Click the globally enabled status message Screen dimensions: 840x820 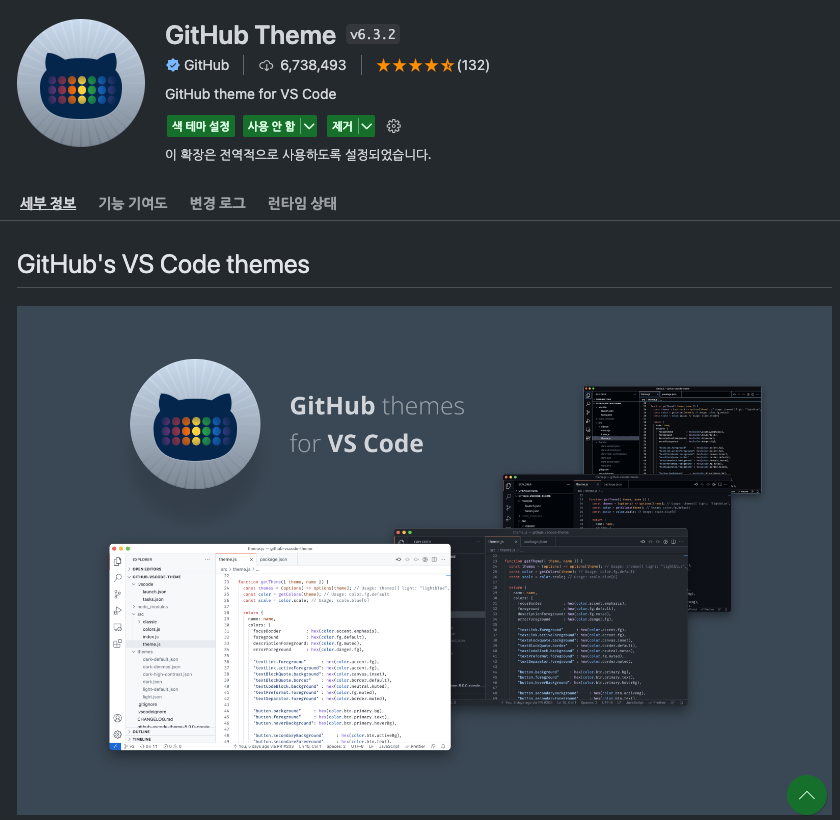point(298,155)
